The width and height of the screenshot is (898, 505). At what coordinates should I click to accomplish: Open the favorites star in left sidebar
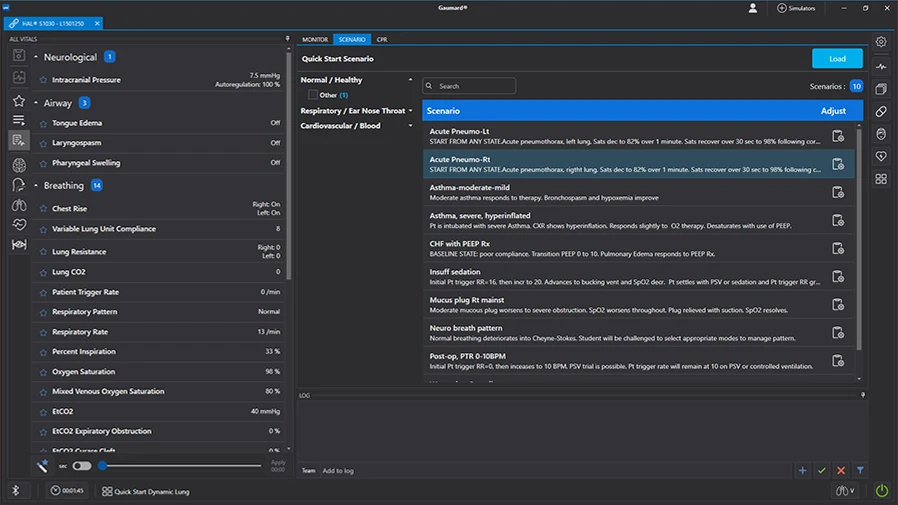click(19, 101)
